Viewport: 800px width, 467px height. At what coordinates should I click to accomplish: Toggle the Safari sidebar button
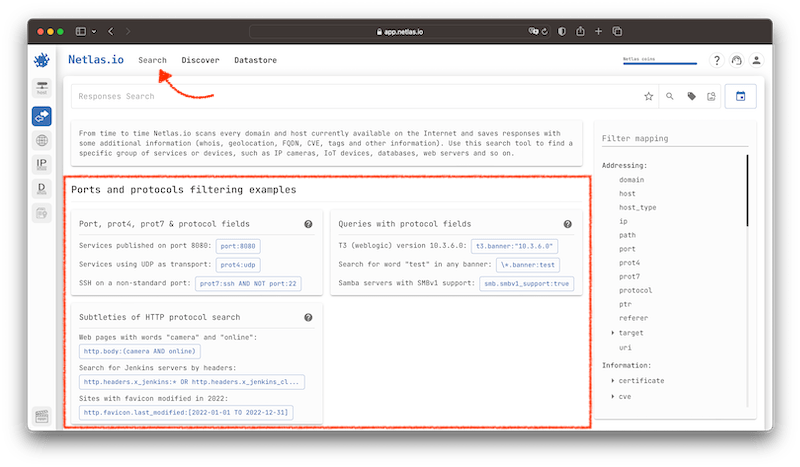pos(81,32)
